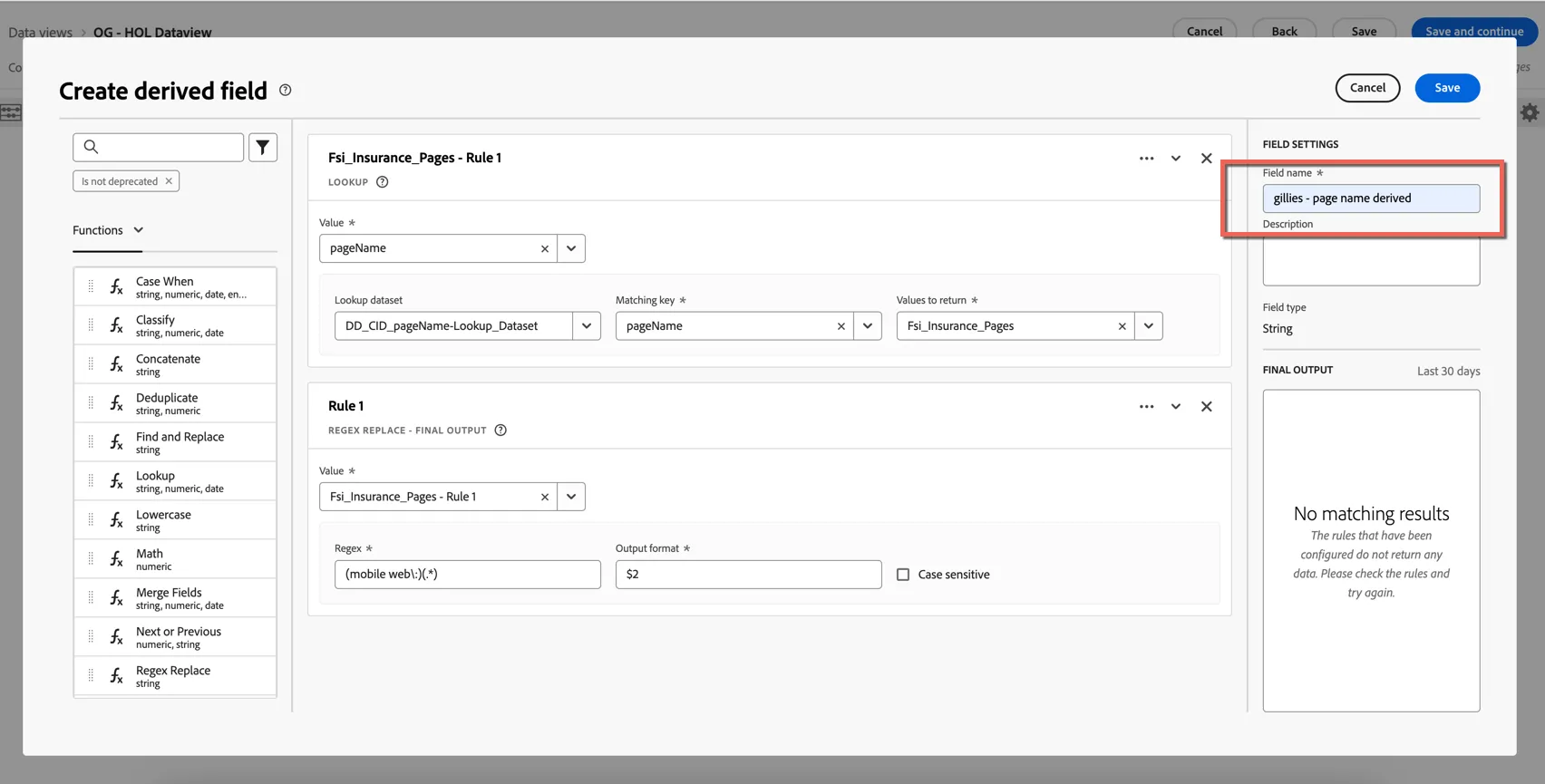Remove the Regex Replace rule with X
This screenshot has height=784, width=1545.
pos(1207,407)
